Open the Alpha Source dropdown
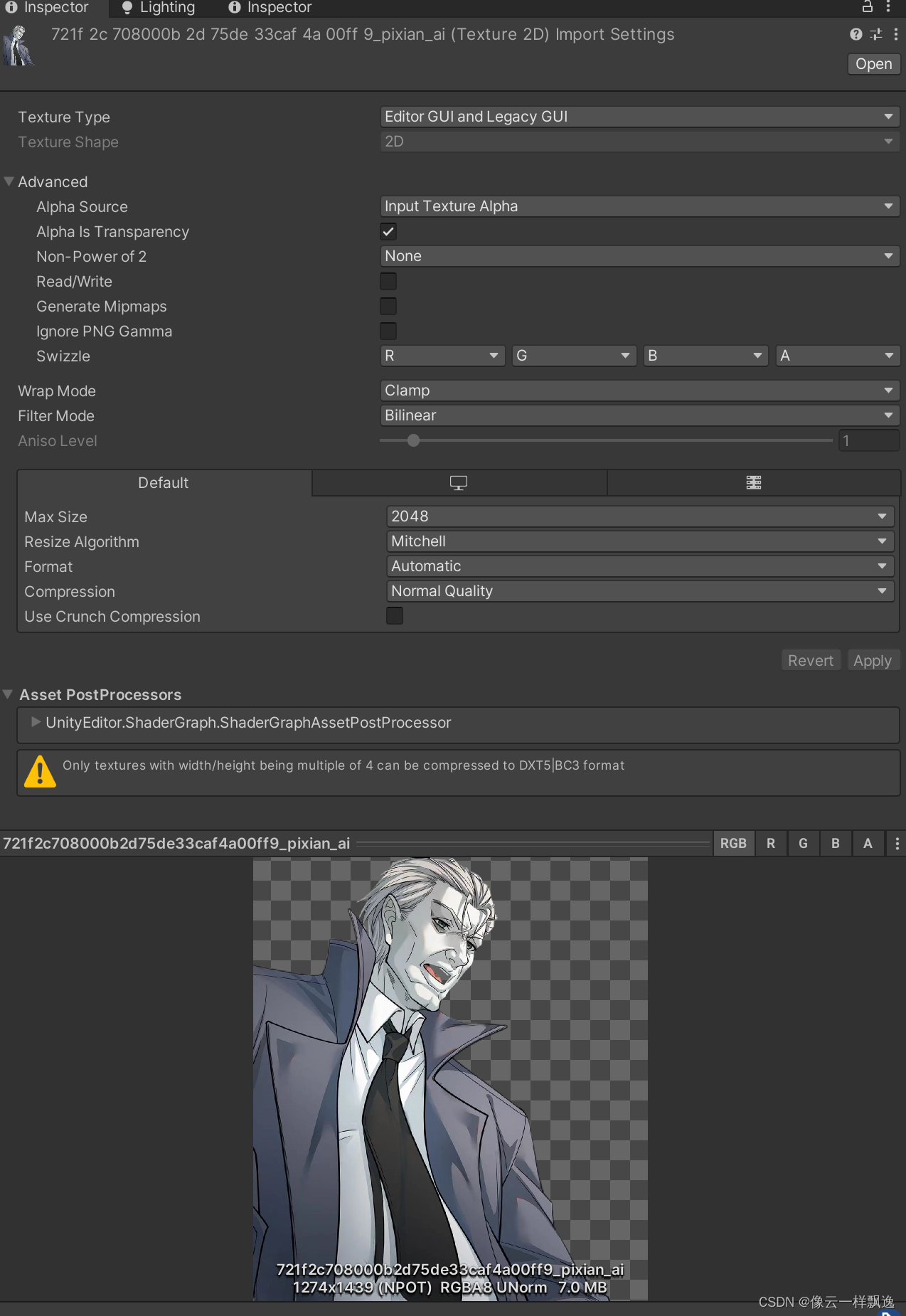This screenshot has height=1316, width=906. click(x=640, y=206)
